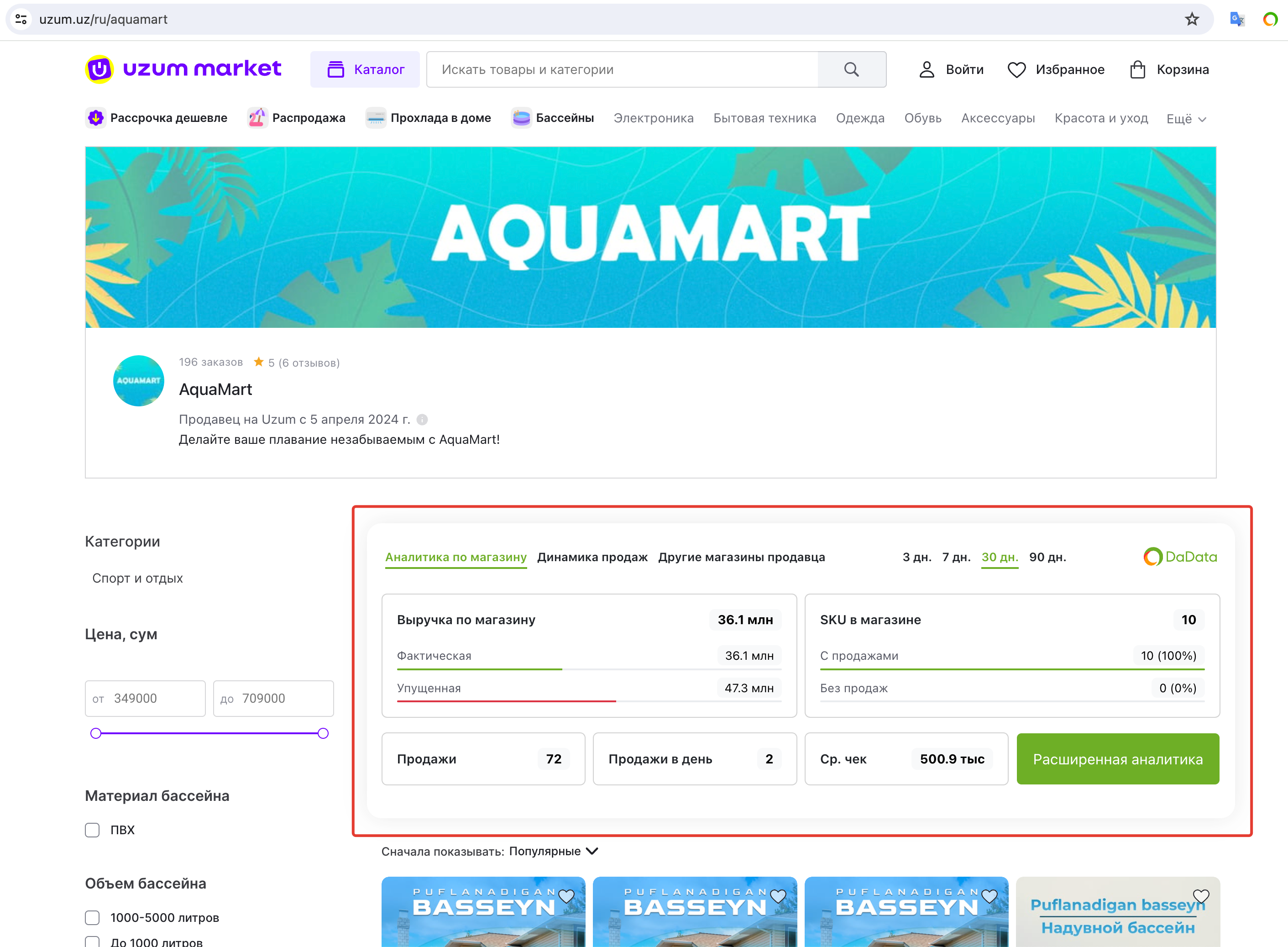Enable the ПВХ material checkbox
The height and width of the screenshot is (947, 1288).
(92, 830)
